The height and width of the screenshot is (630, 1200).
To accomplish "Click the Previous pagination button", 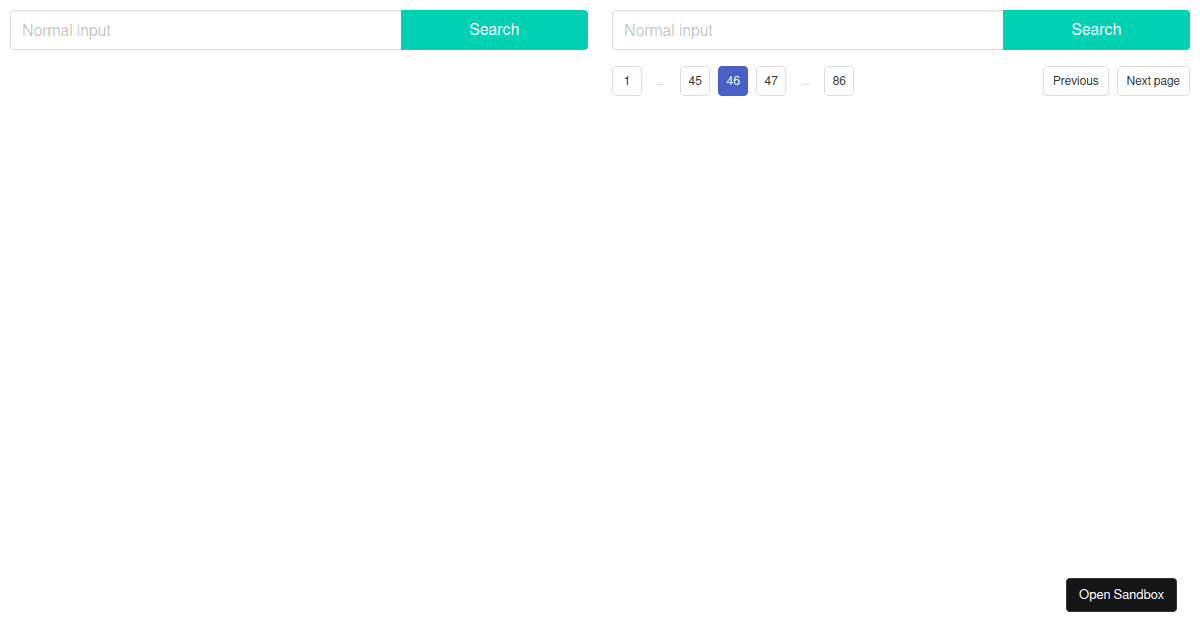I will pos(1075,81).
